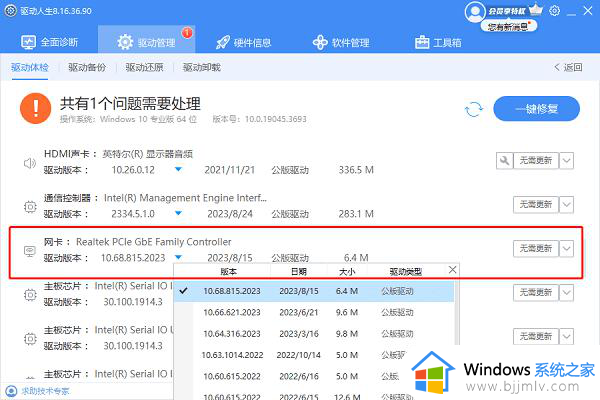Click the 驱动类型 column header
Viewport: 600px width, 400px height.
406,271
